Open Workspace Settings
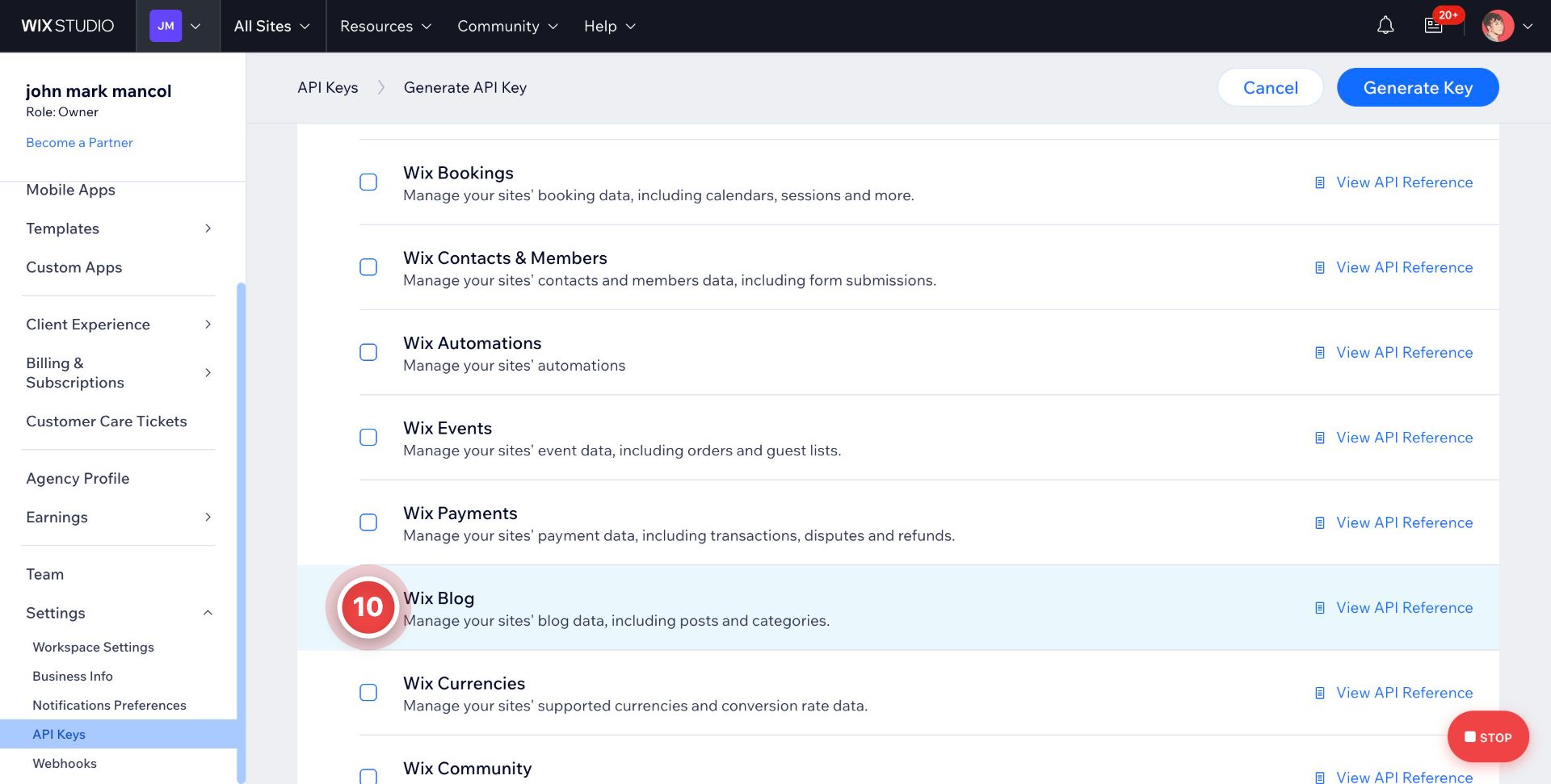This screenshot has height=784, width=1551. [x=93, y=648]
